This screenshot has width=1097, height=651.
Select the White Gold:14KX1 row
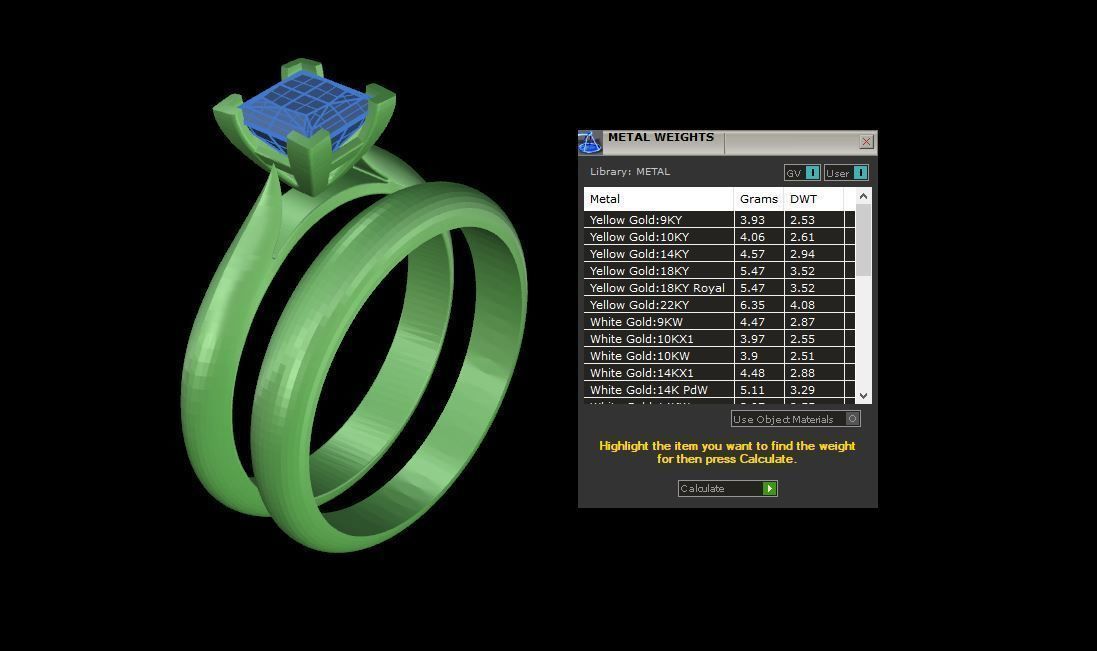pos(719,373)
